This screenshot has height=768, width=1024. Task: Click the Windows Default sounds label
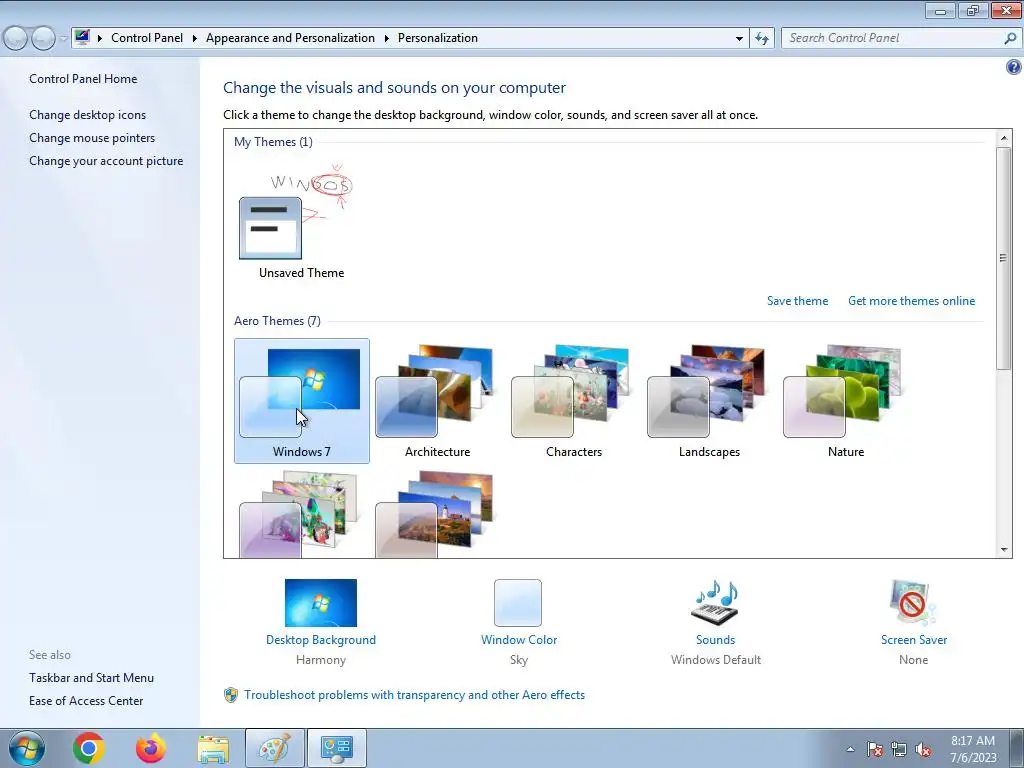point(716,660)
